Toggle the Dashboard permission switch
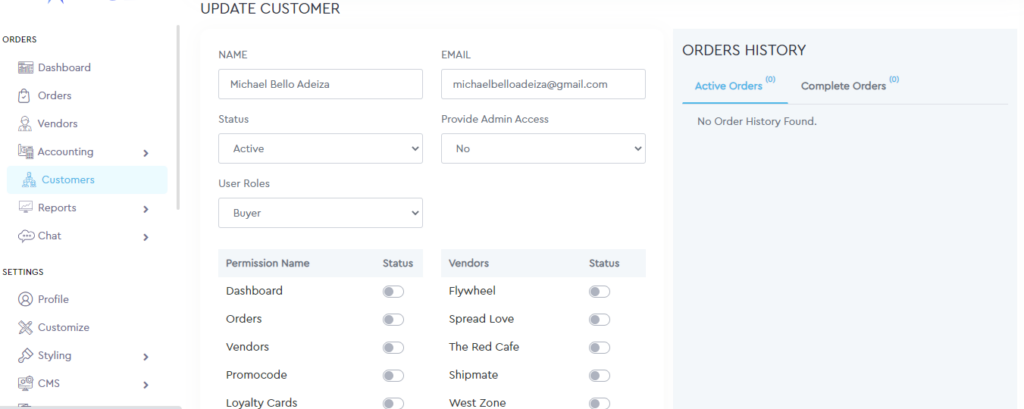Screen dimensions: 1024x409 click(393, 291)
